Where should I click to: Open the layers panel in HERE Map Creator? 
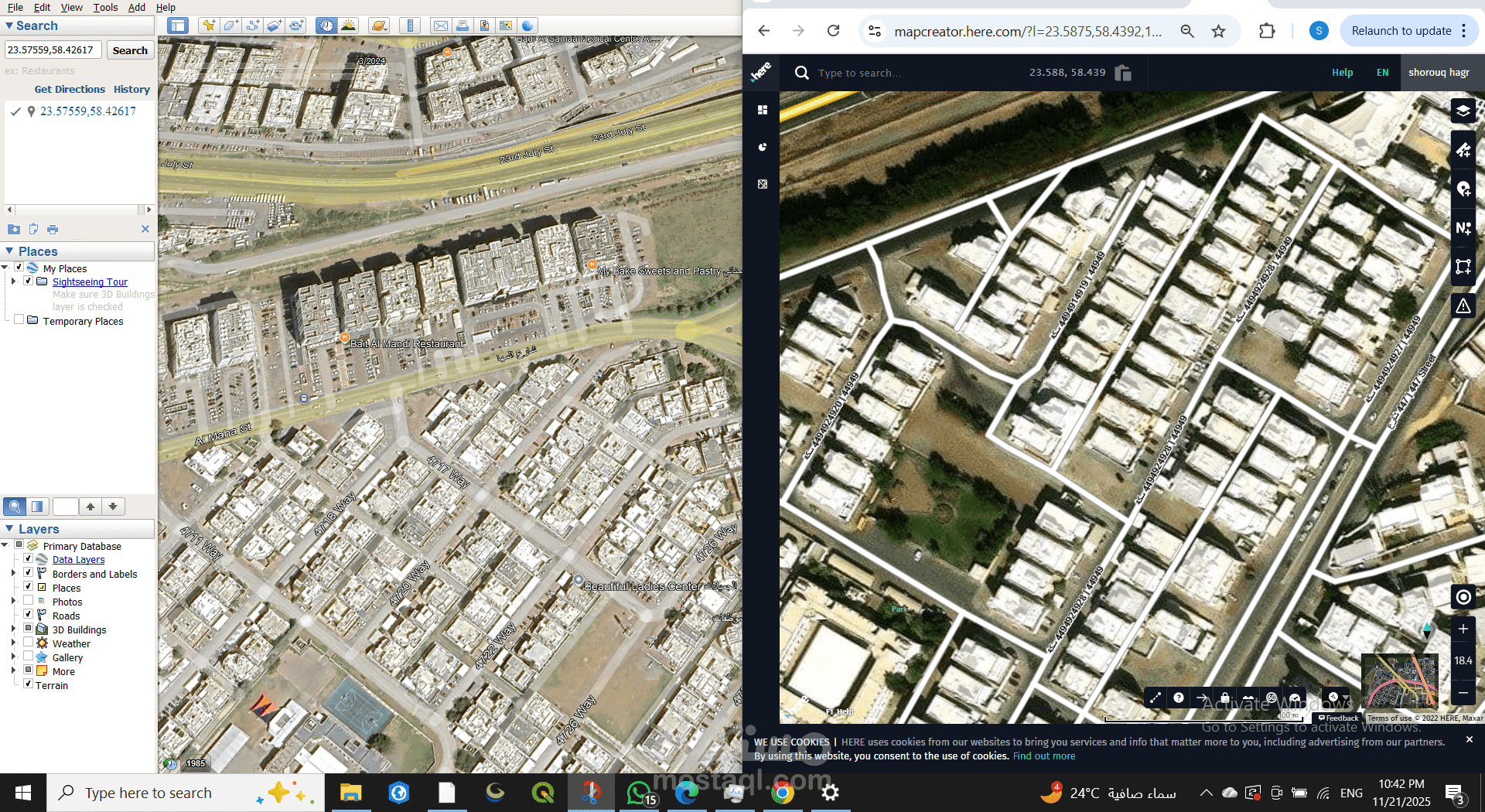click(1463, 111)
